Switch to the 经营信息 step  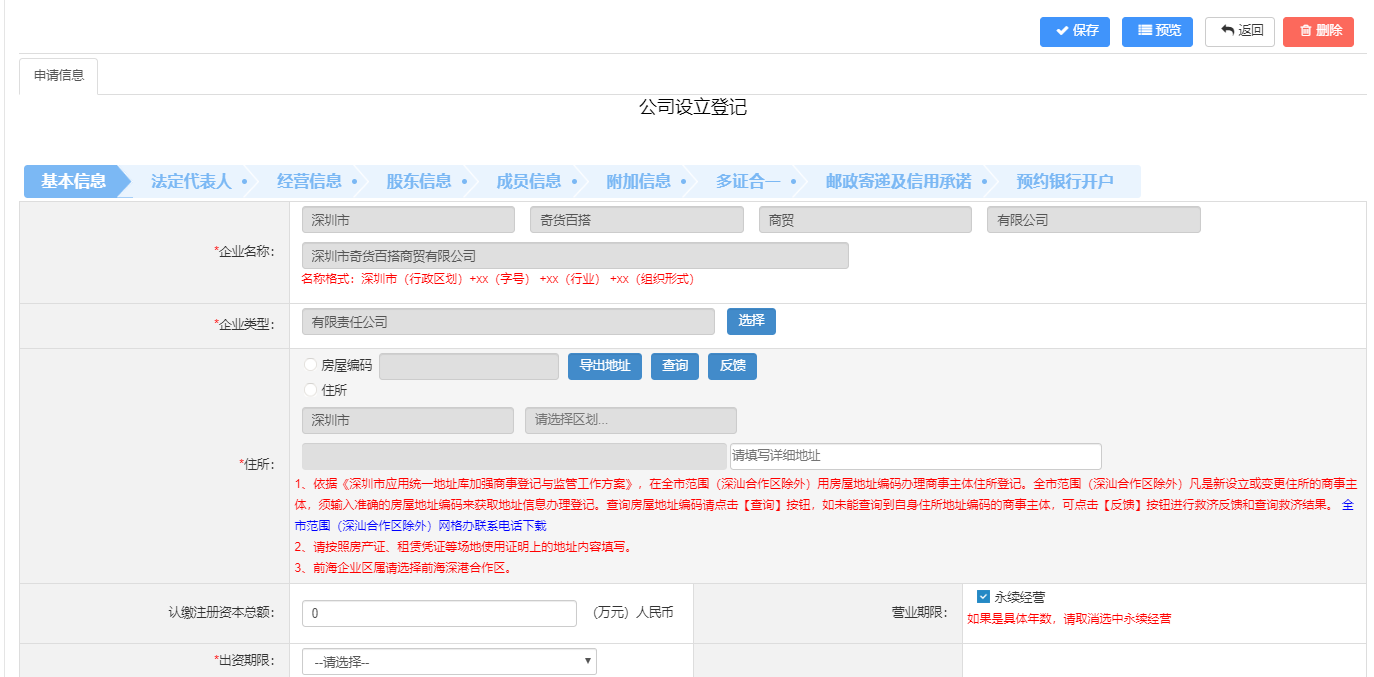coord(309,181)
